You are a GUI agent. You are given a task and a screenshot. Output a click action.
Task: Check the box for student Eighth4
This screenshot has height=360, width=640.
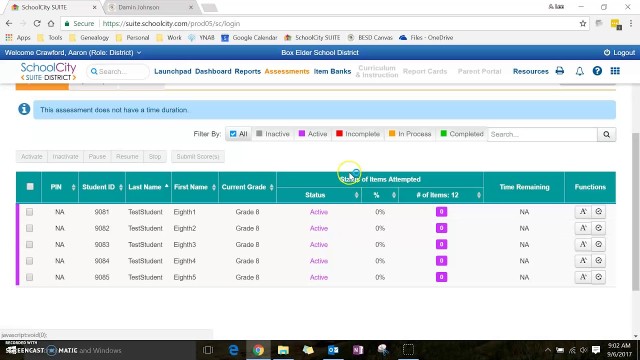(29, 261)
